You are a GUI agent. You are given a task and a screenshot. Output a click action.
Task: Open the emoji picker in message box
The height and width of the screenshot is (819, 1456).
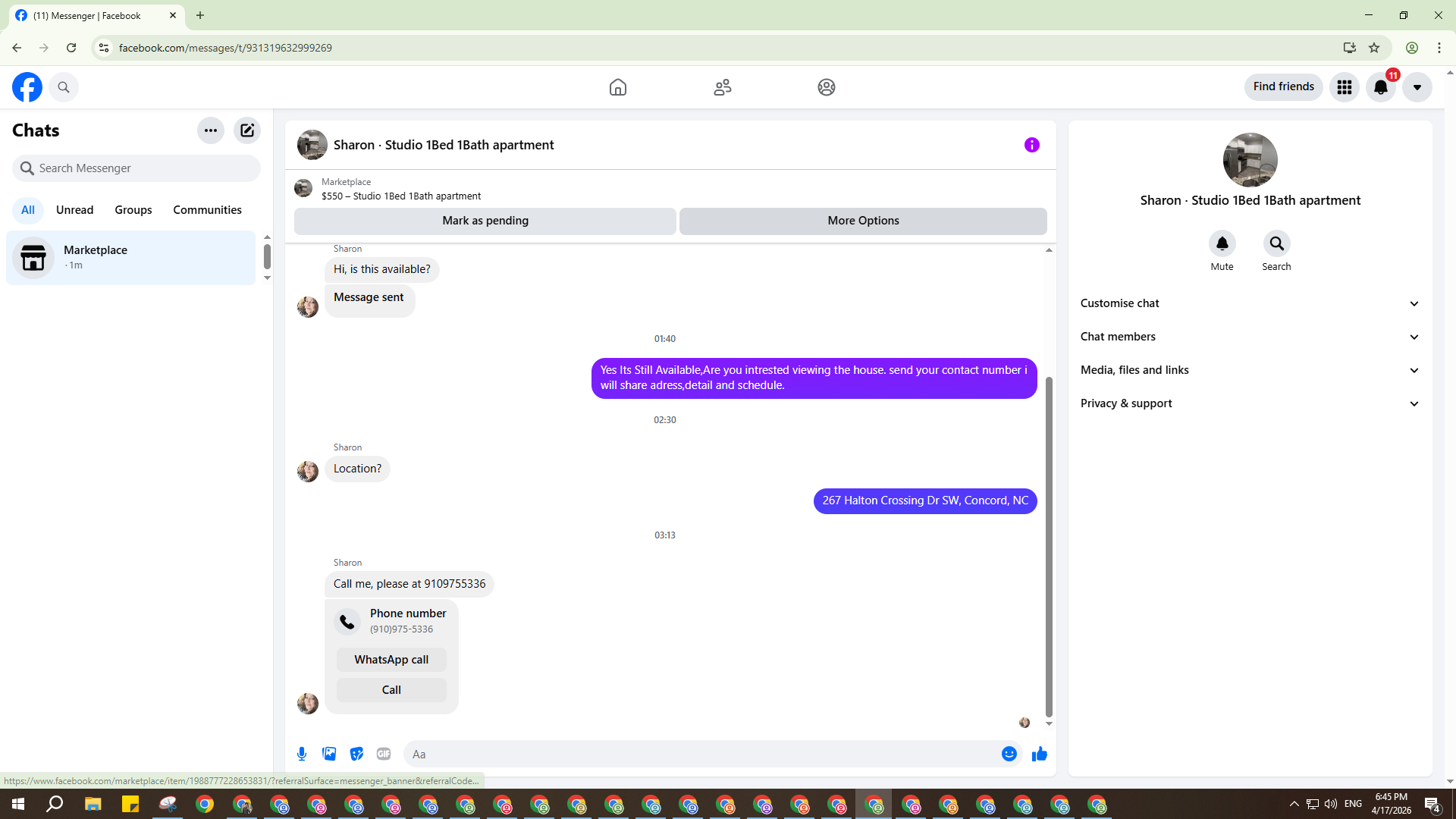click(1009, 754)
